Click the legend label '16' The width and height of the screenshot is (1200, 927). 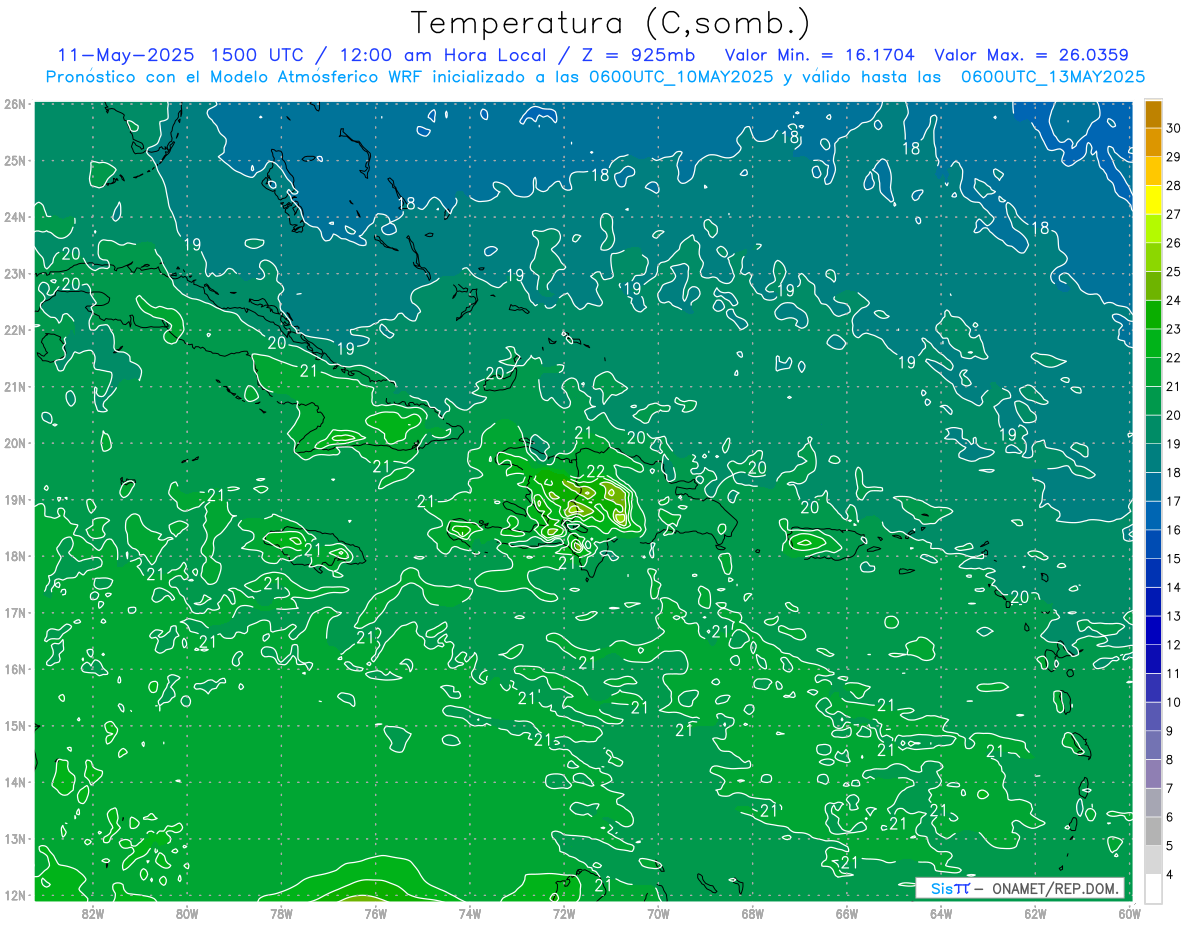(x=1174, y=530)
